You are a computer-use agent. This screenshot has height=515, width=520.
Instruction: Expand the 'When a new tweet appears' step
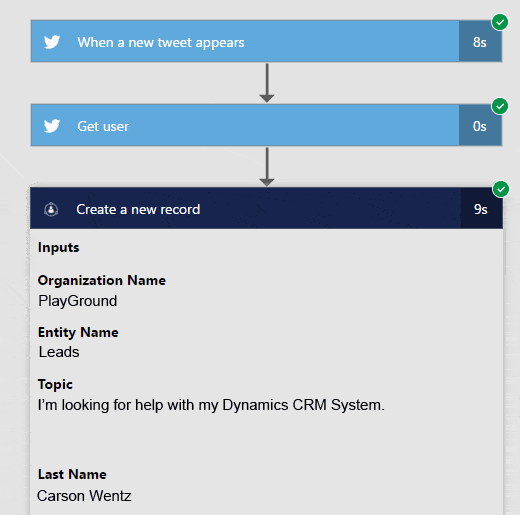click(x=245, y=41)
